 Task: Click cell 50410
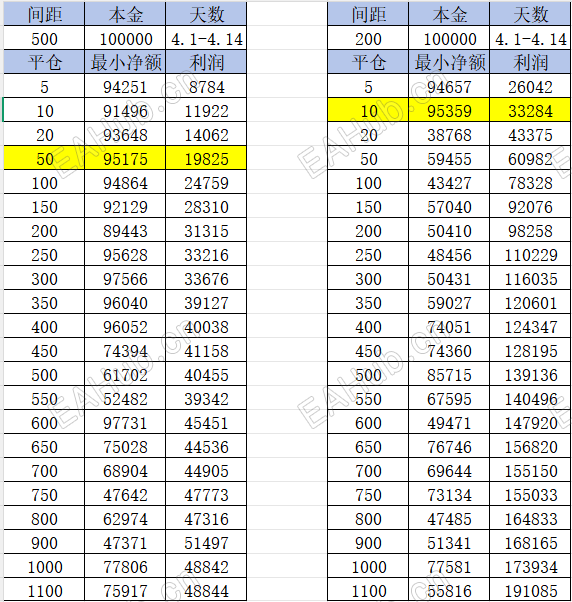449,230
